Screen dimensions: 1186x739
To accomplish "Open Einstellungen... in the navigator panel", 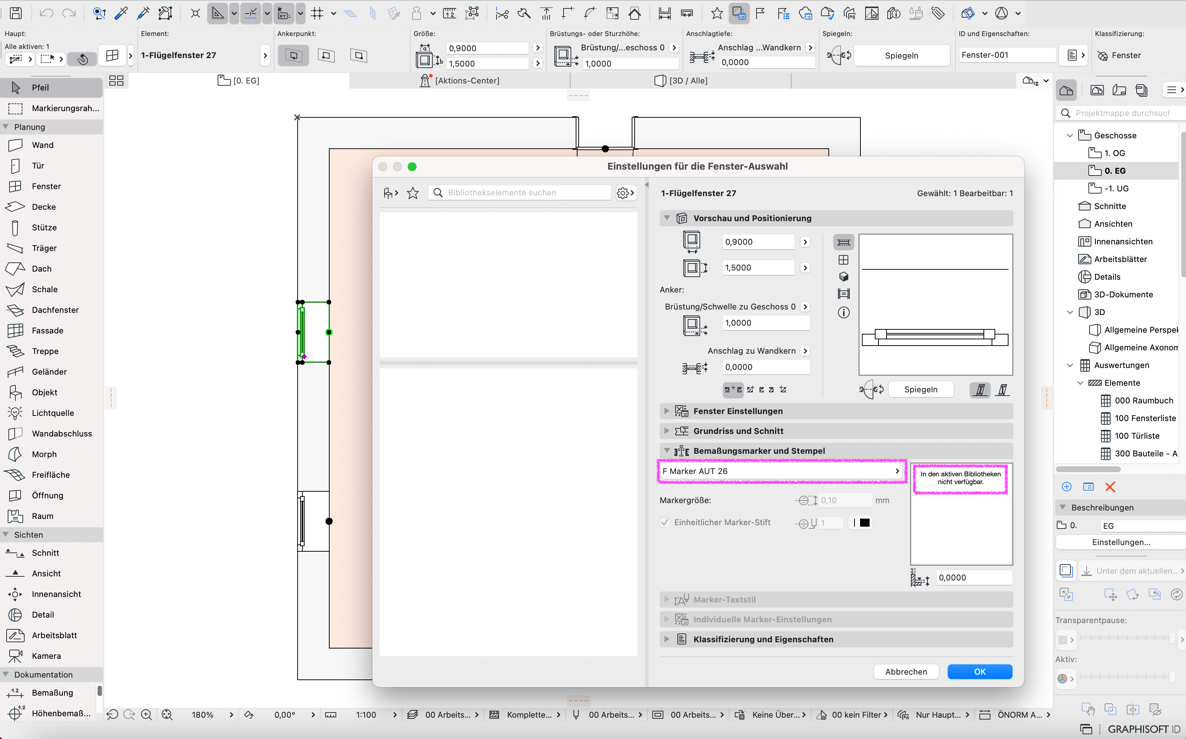I will [1121, 542].
